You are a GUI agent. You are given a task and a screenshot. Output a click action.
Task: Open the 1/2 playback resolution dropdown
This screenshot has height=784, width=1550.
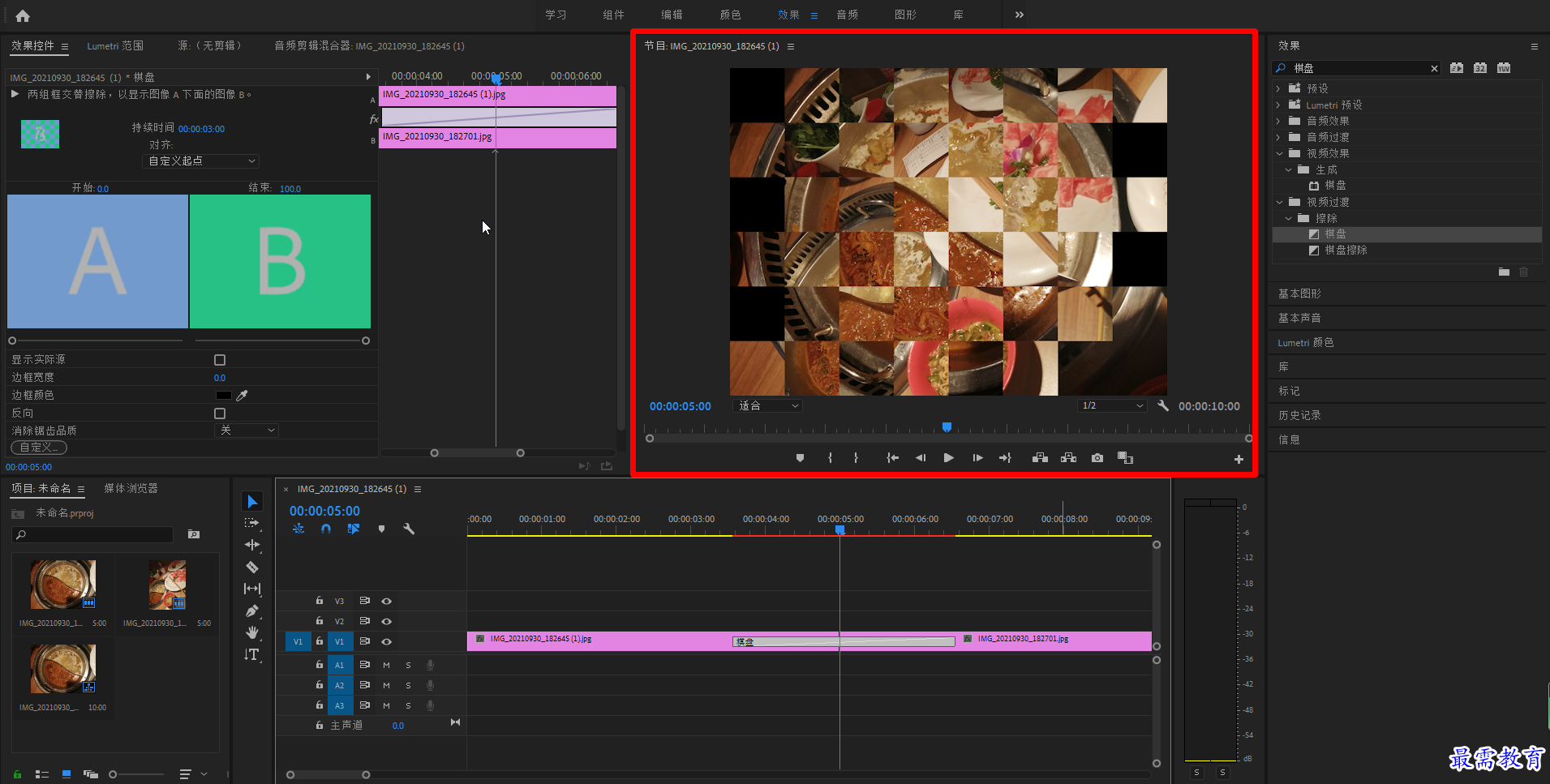pyautogui.click(x=1113, y=405)
